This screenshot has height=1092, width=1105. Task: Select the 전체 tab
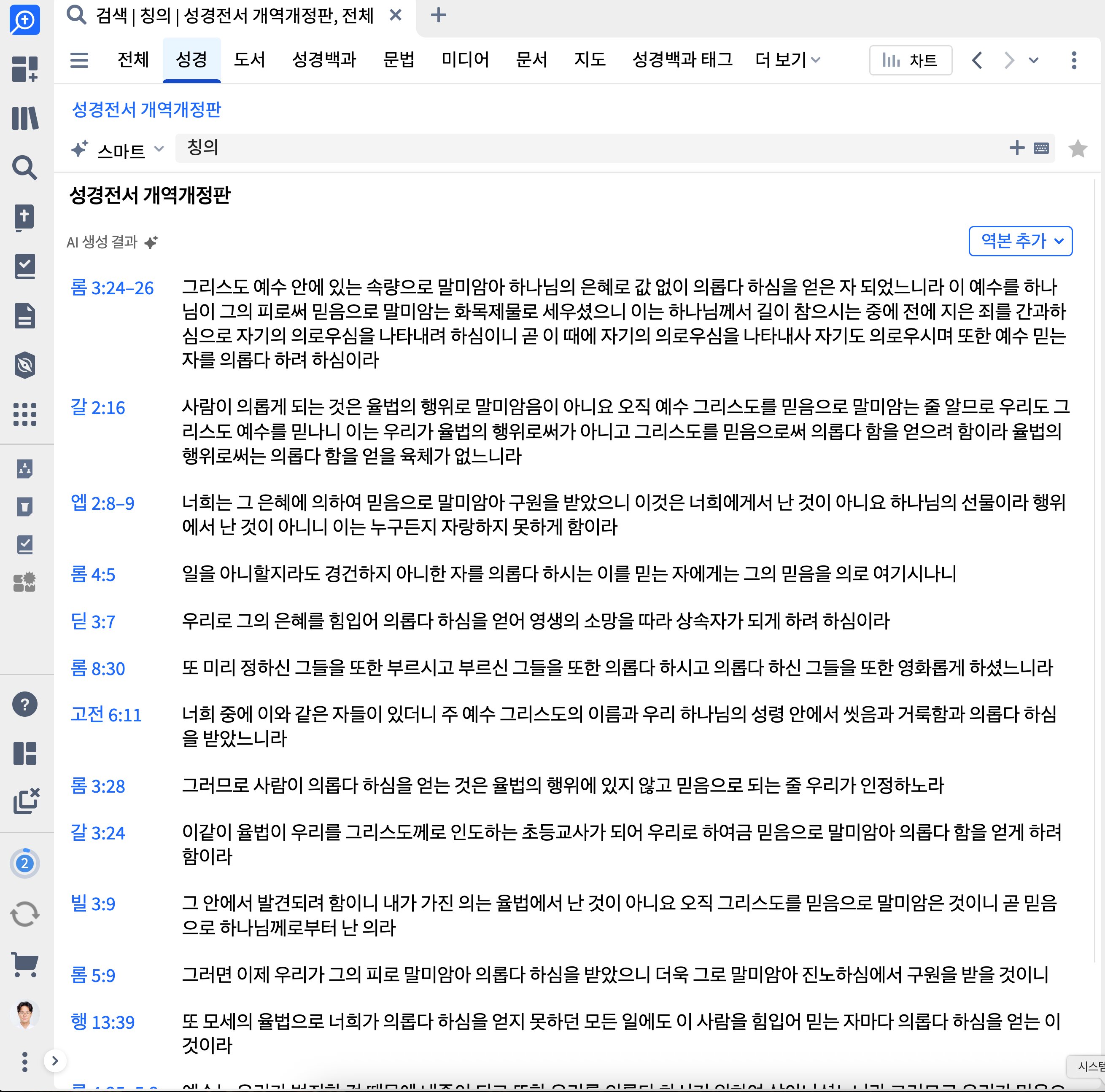click(133, 59)
